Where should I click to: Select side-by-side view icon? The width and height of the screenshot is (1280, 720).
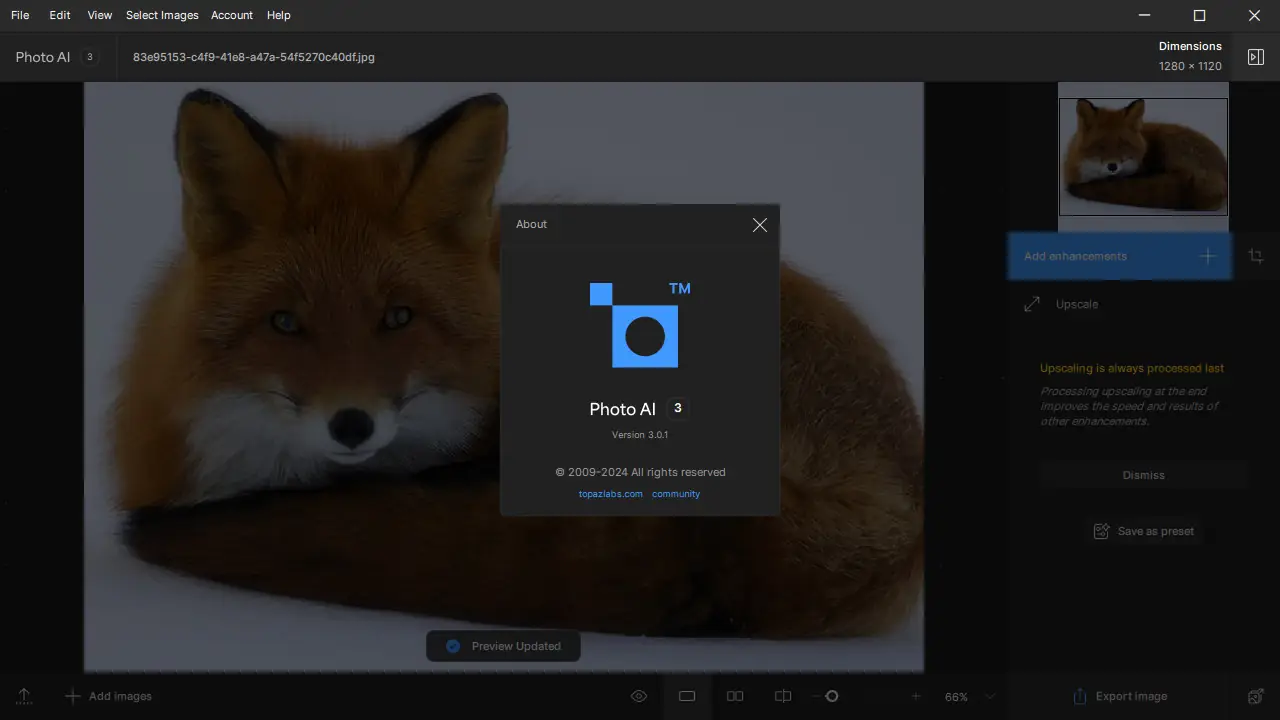click(735, 696)
